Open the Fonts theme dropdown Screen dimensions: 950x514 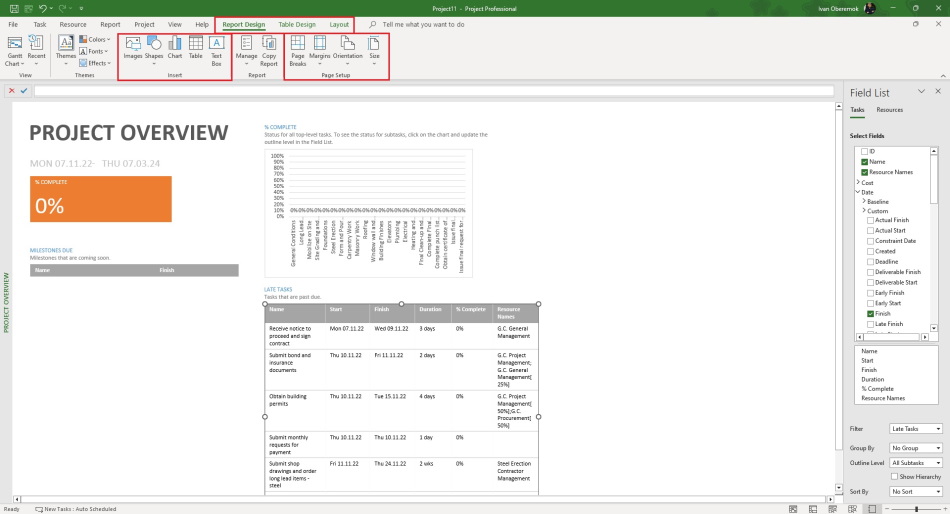click(94, 52)
